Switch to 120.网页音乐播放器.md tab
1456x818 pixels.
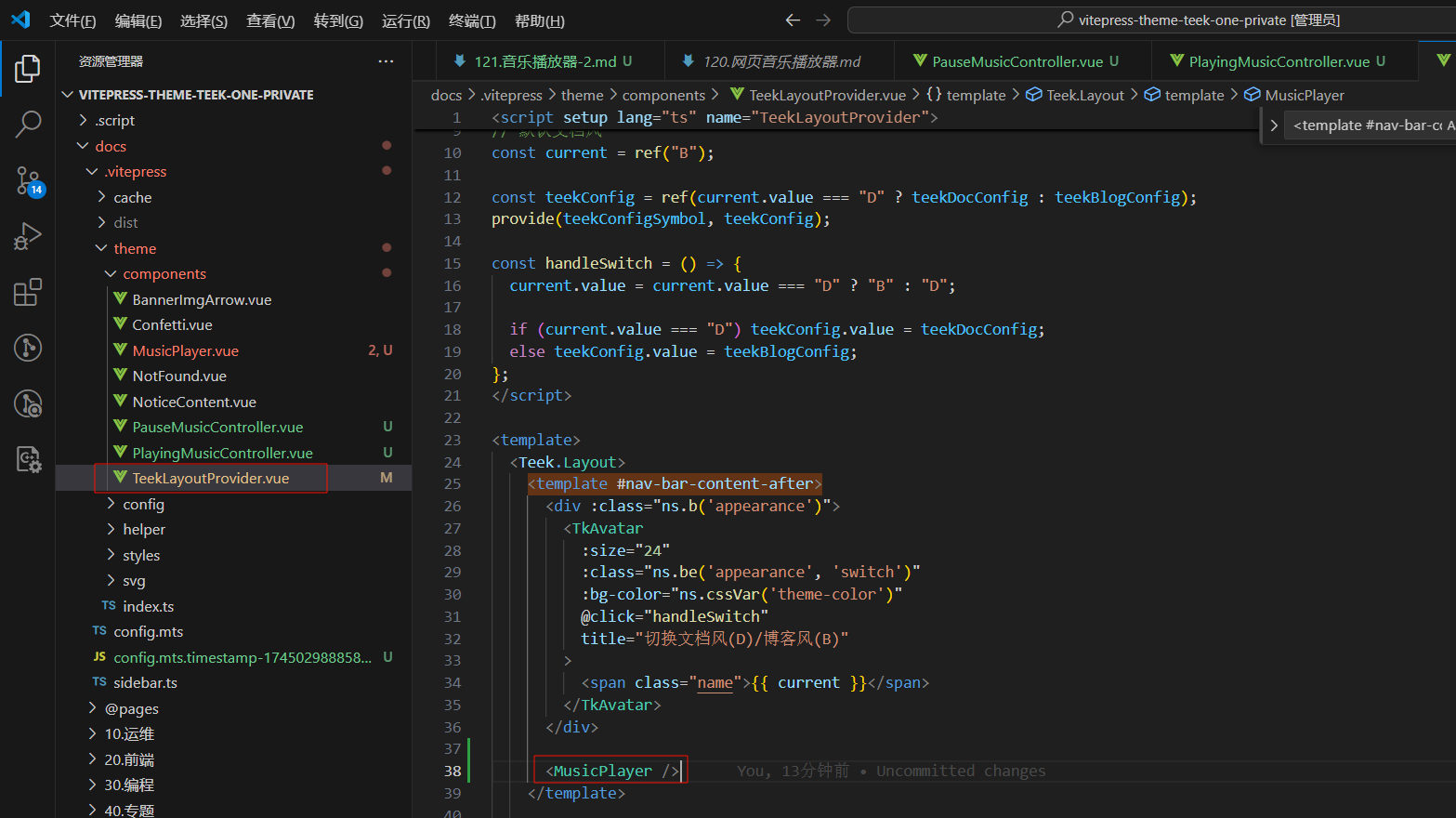click(x=781, y=61)
